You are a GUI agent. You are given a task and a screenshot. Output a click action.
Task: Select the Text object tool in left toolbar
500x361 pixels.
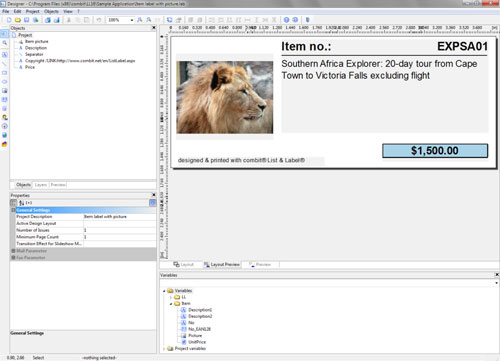click(5, 55)
